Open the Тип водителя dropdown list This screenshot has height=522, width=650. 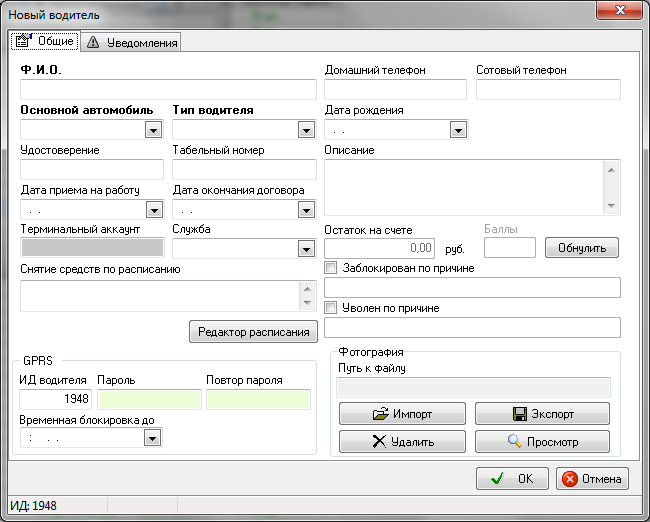click(x=306, y=129)
